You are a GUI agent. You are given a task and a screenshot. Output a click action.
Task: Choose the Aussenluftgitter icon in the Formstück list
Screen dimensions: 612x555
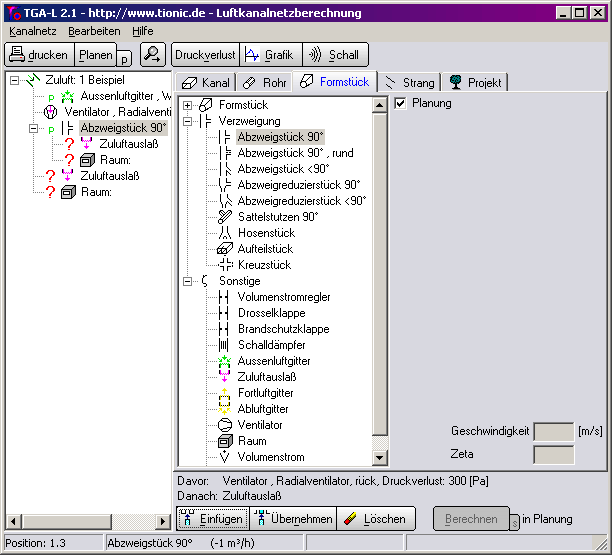pos(225,361)
